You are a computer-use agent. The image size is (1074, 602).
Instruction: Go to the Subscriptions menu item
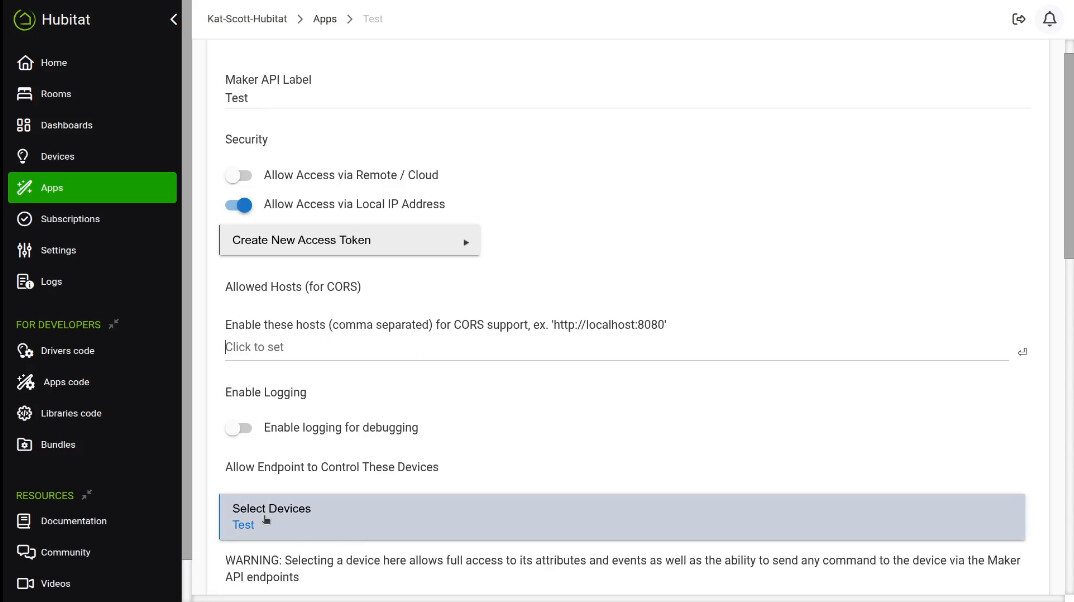click(x=70, y=219)
